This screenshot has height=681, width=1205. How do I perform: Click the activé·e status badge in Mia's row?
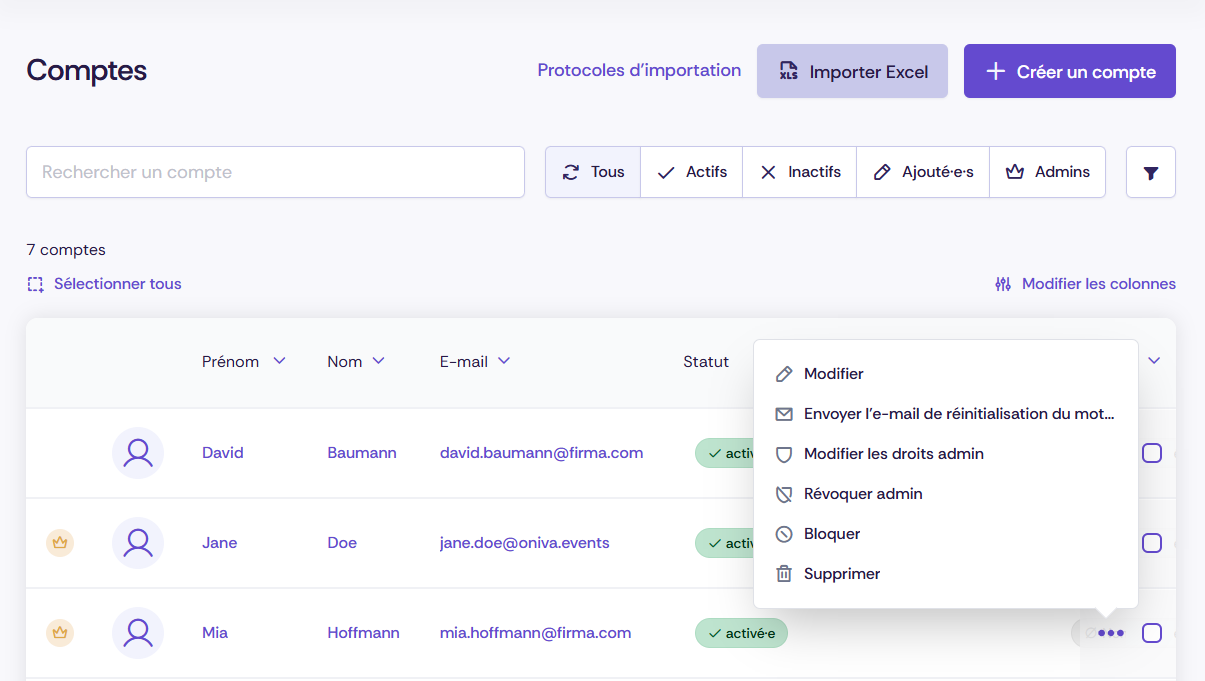[741, 633]
